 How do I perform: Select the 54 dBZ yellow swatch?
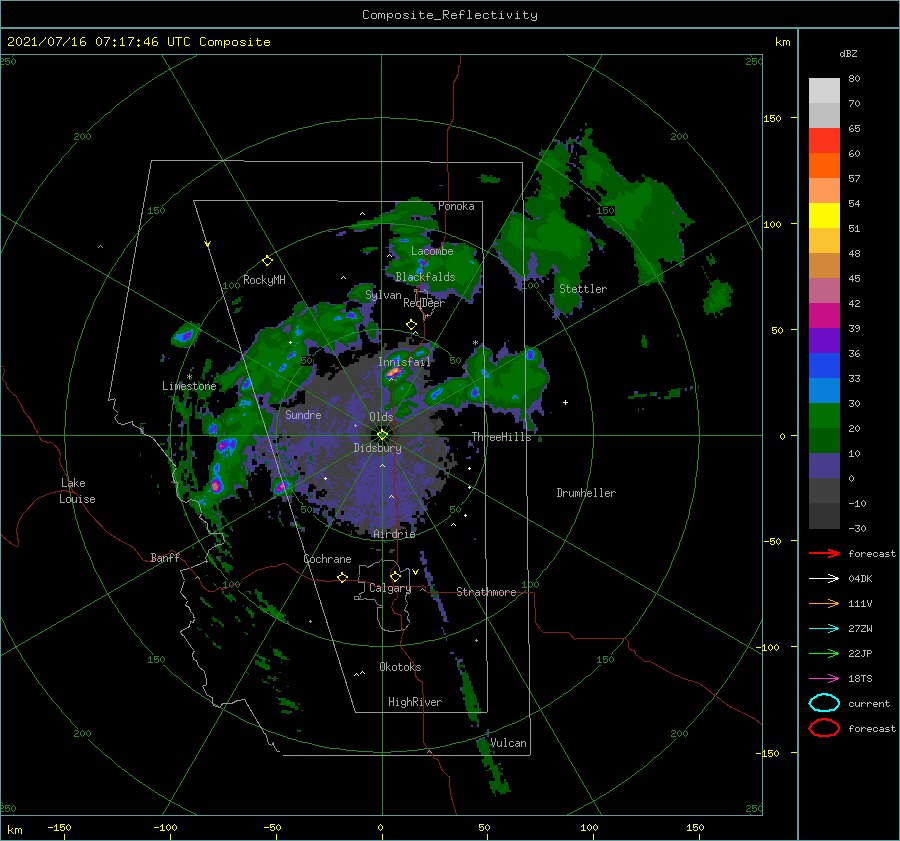[x=824, y=215]
